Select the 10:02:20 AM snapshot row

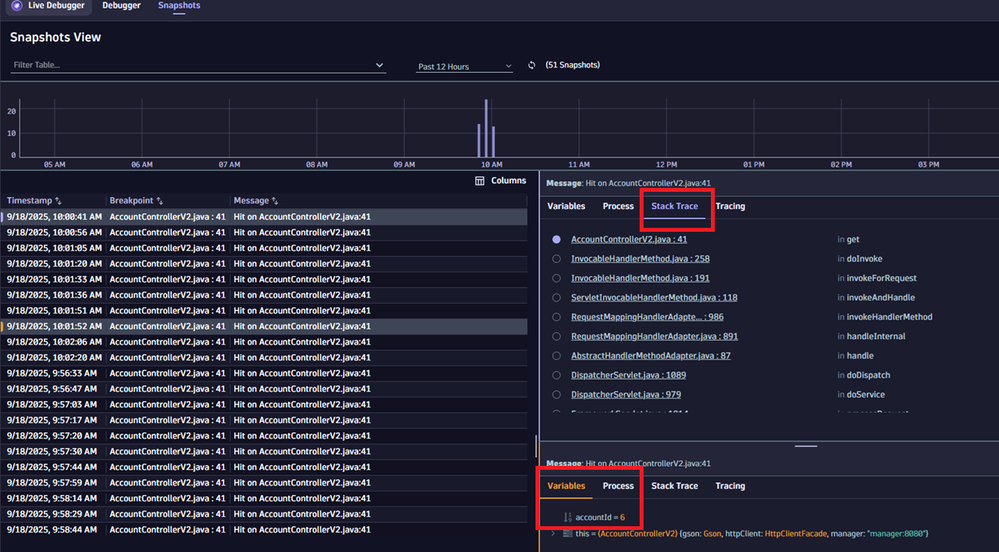(x=264, y=358)
